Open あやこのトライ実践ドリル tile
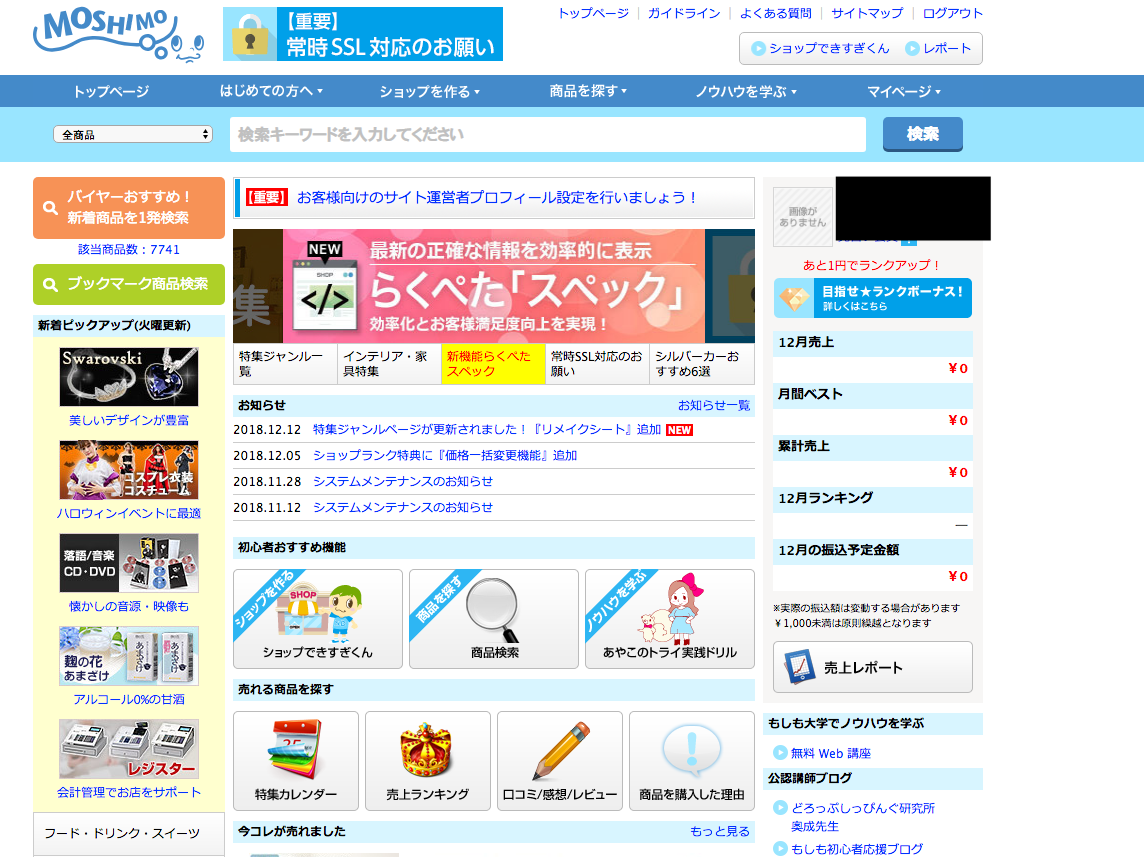The height and width of the screenshot is (857, 1144). tap(669, 618)
